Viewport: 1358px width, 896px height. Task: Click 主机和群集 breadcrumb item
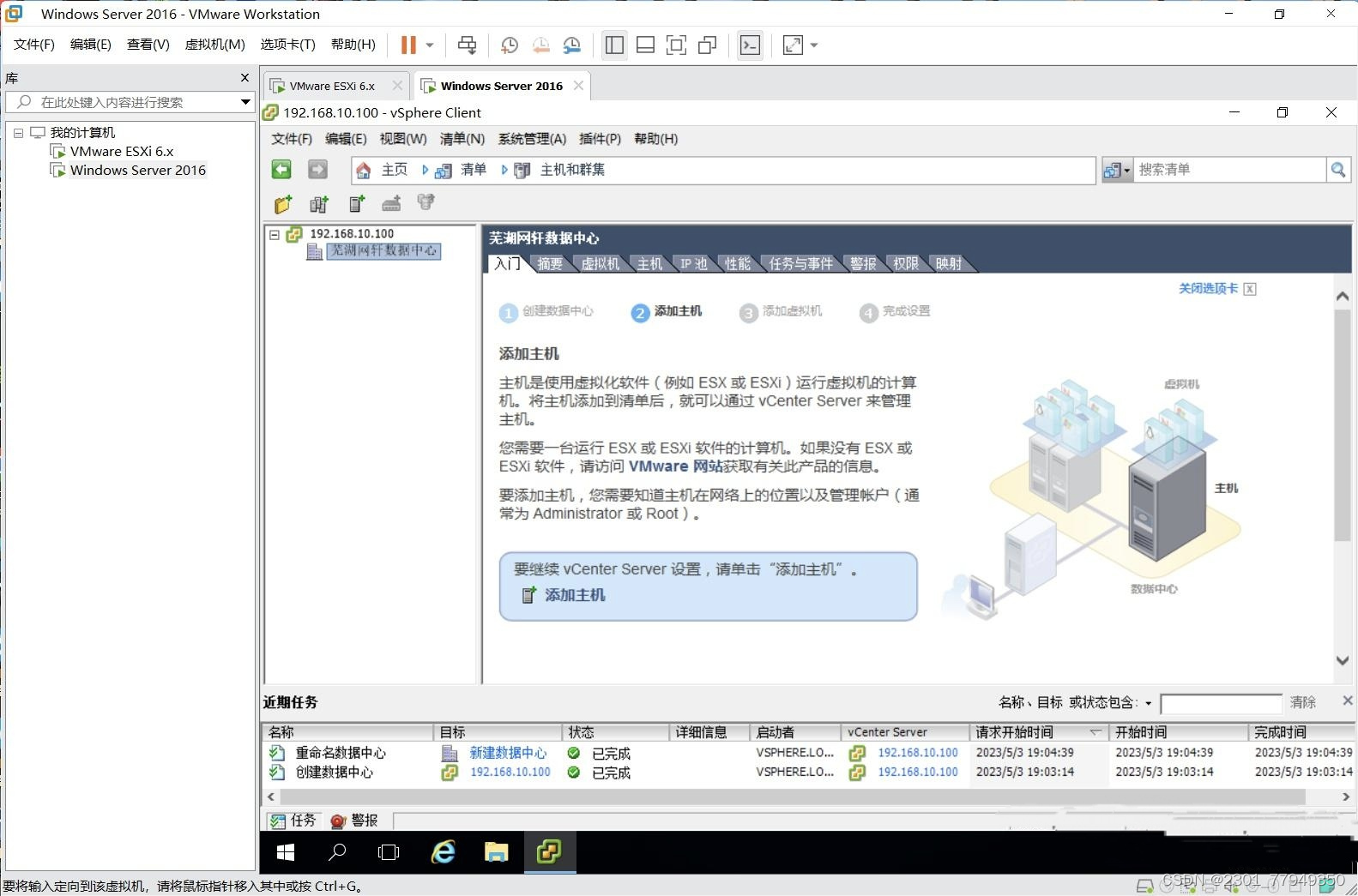pos(572,170)
